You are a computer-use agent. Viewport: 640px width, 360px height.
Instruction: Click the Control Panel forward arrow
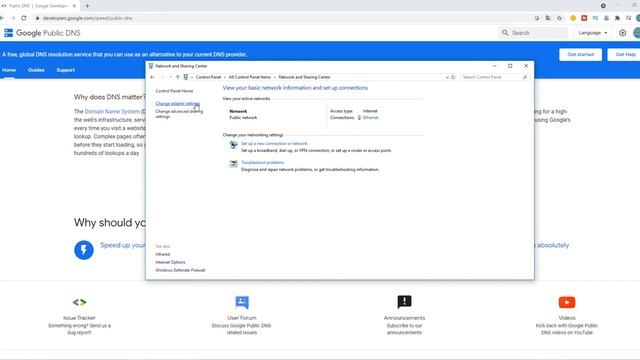click(162, 77)
